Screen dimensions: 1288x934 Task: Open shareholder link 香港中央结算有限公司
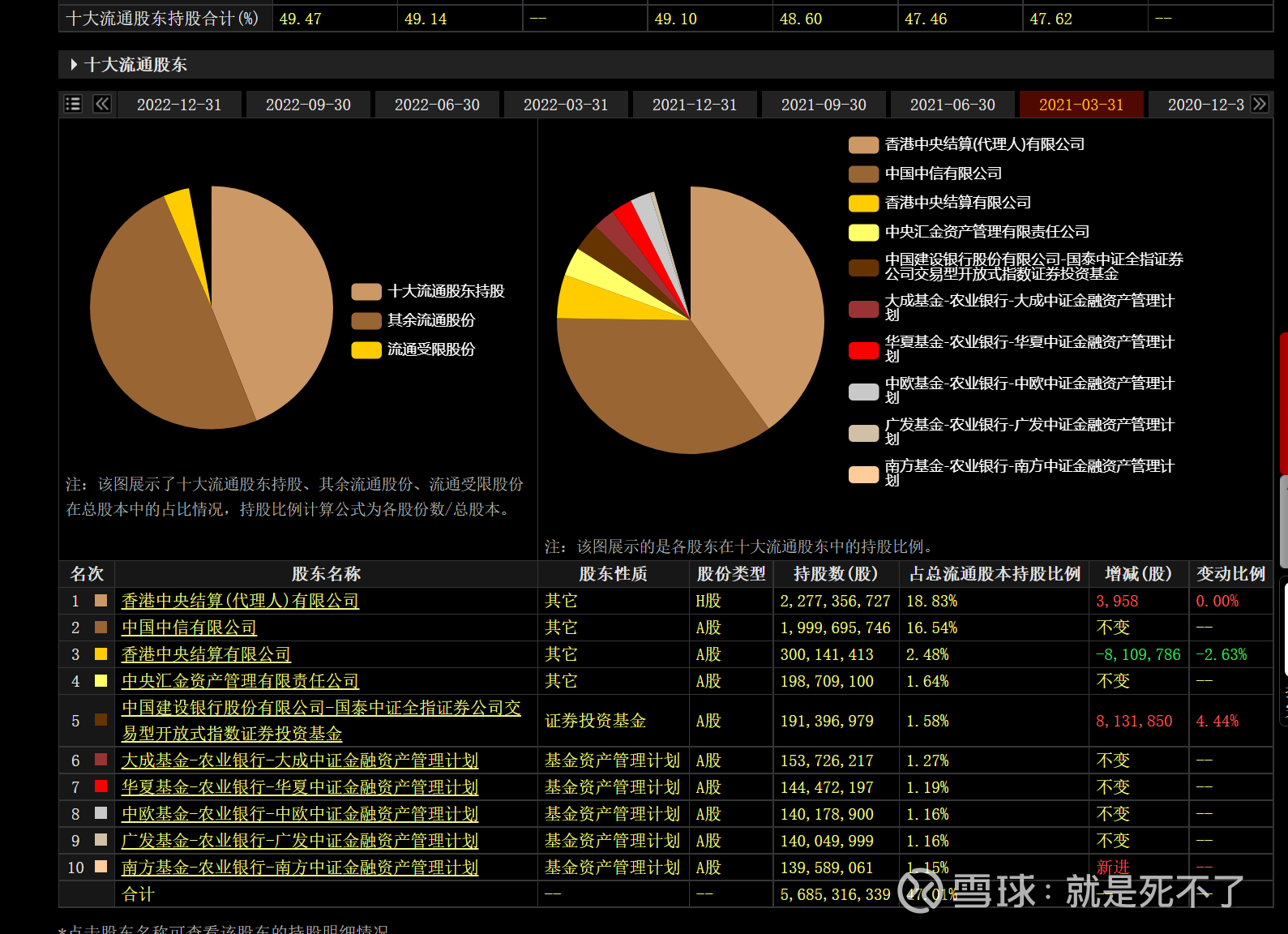pyautogui.click(x=206, y=654)
